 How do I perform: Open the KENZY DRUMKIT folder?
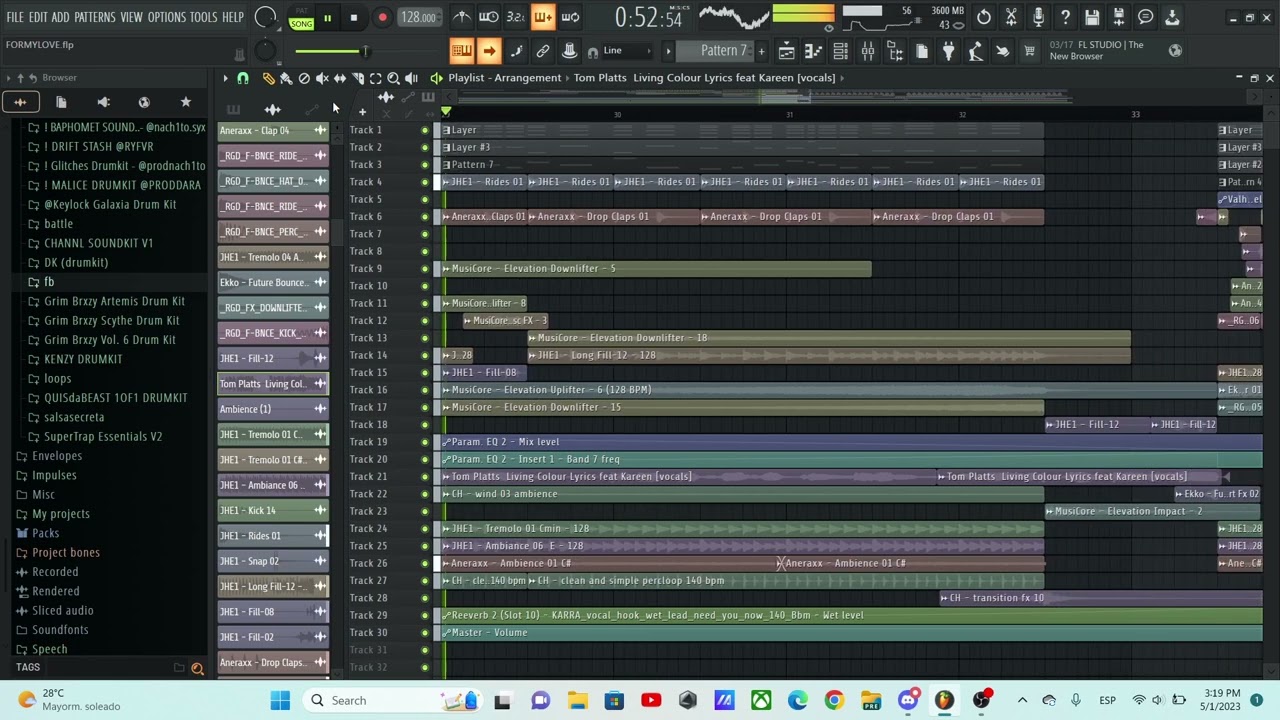(83, 359)
